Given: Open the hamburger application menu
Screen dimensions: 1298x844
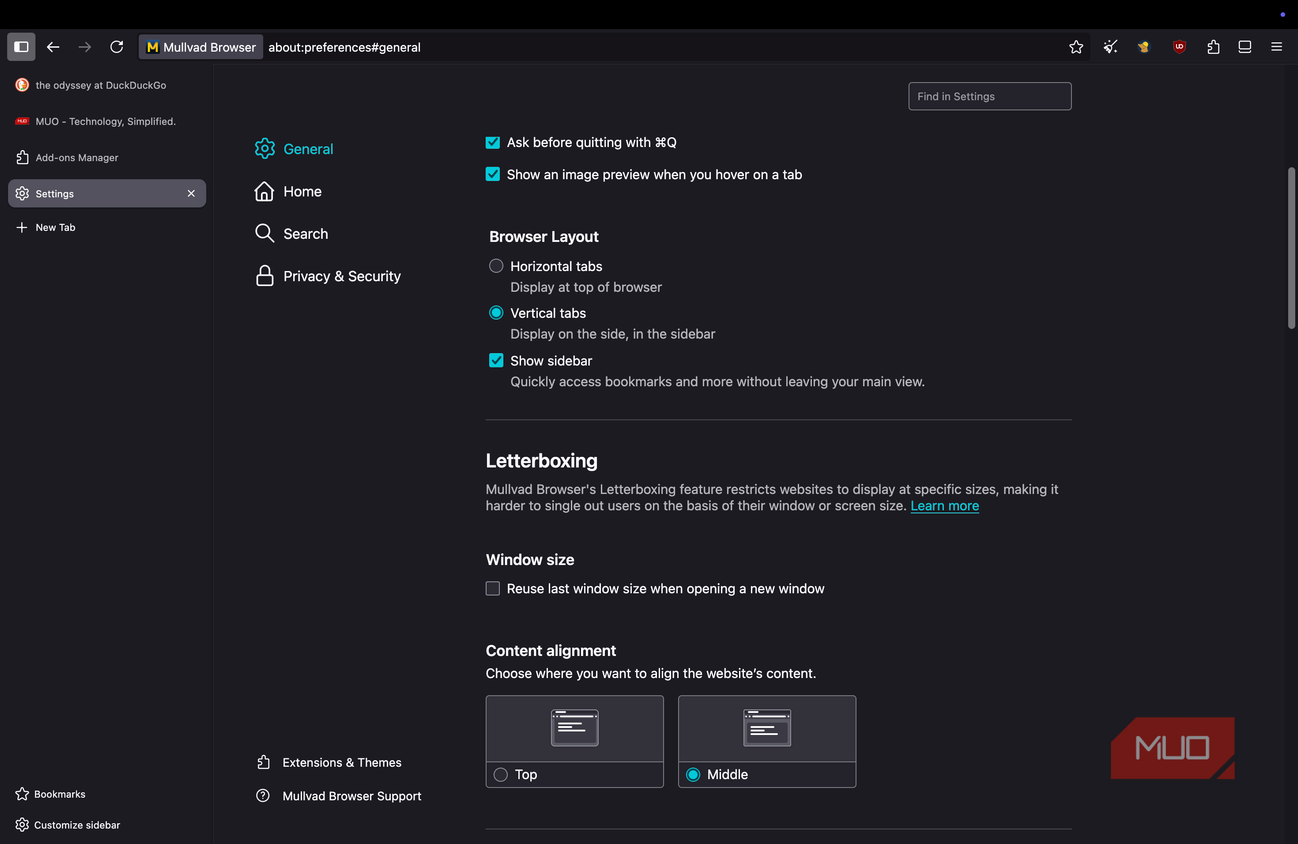Looking at the screenshot, I should point(1277,47).
